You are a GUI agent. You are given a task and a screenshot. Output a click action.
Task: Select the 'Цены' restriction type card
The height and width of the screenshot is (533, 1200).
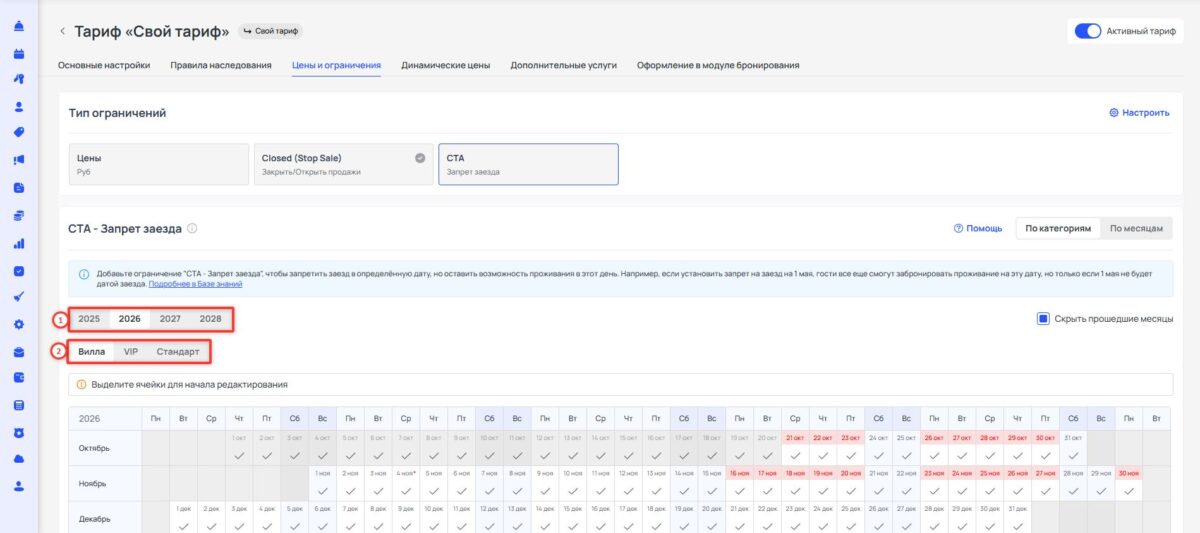click(158, 164)
